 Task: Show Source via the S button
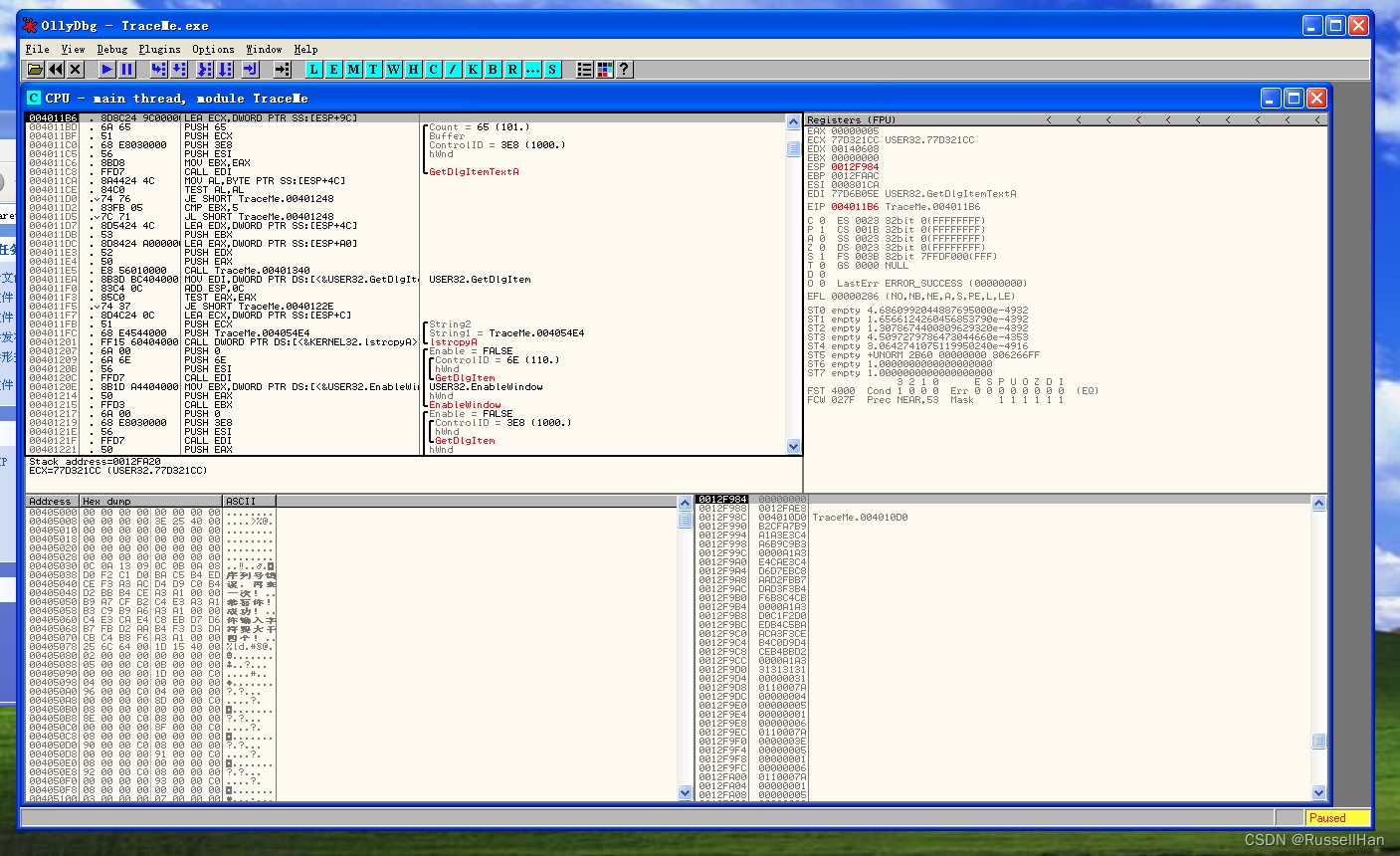(x=553, y=69)
